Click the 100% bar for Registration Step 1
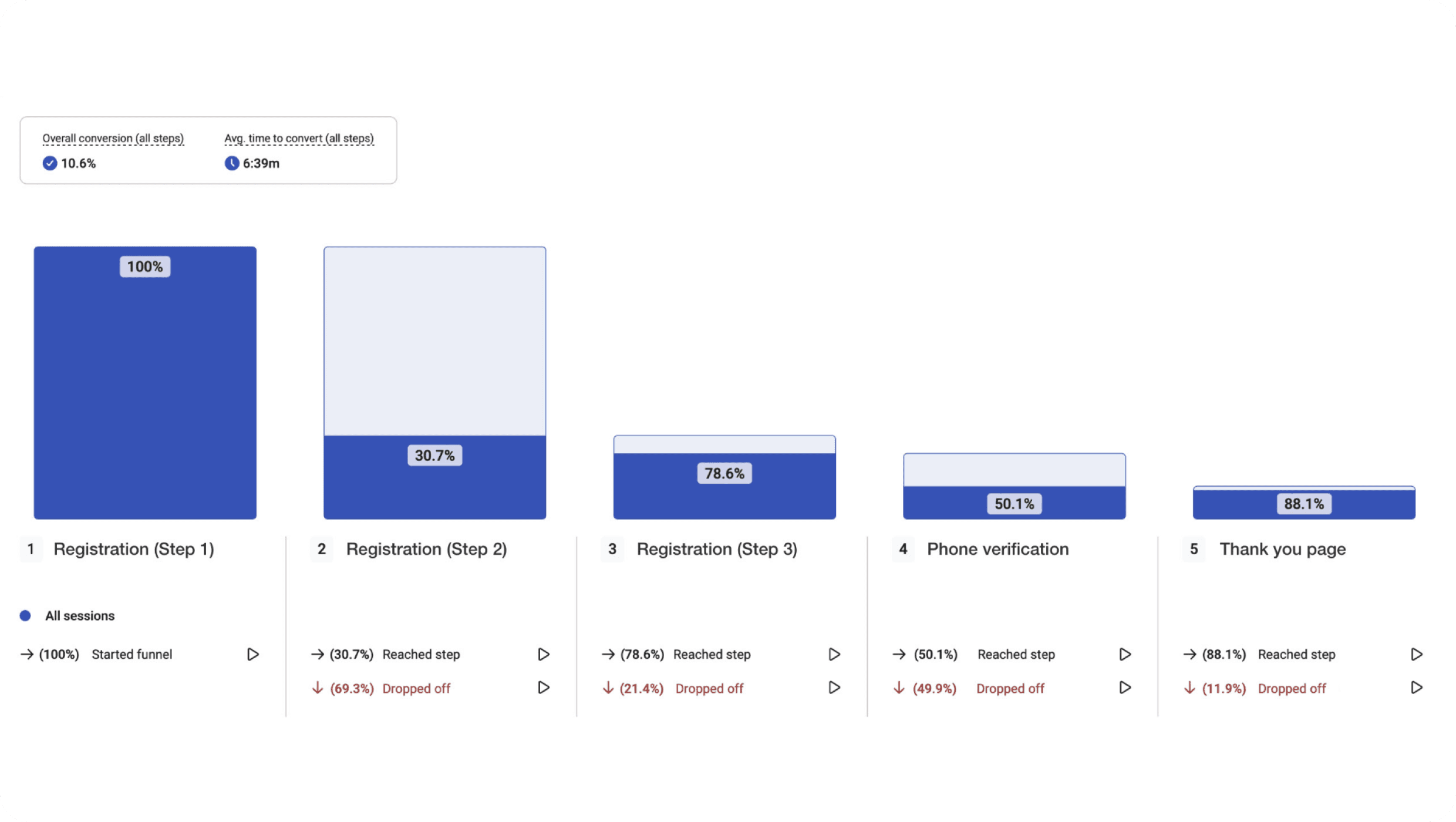Viewport: 1456px width, 822px height. (145, 382)
